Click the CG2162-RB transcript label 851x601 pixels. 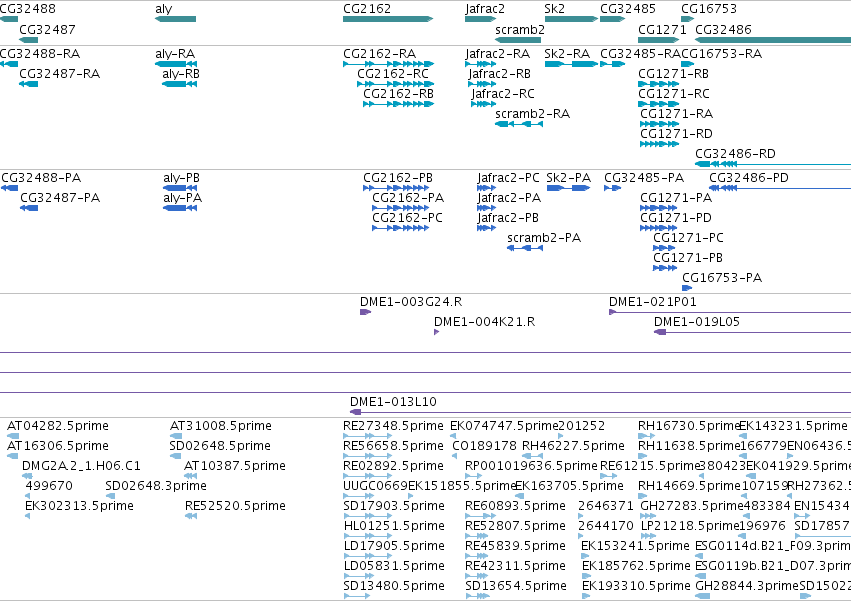tap(398, 94)
